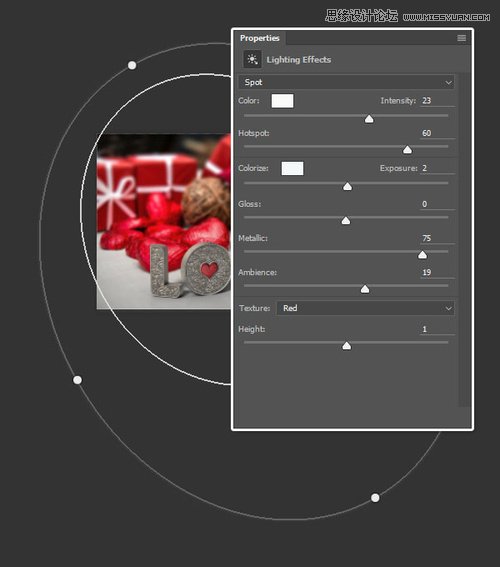Click the Exposure value field
The width and height of the screenshot is (500, 567).
coord(437,169)
